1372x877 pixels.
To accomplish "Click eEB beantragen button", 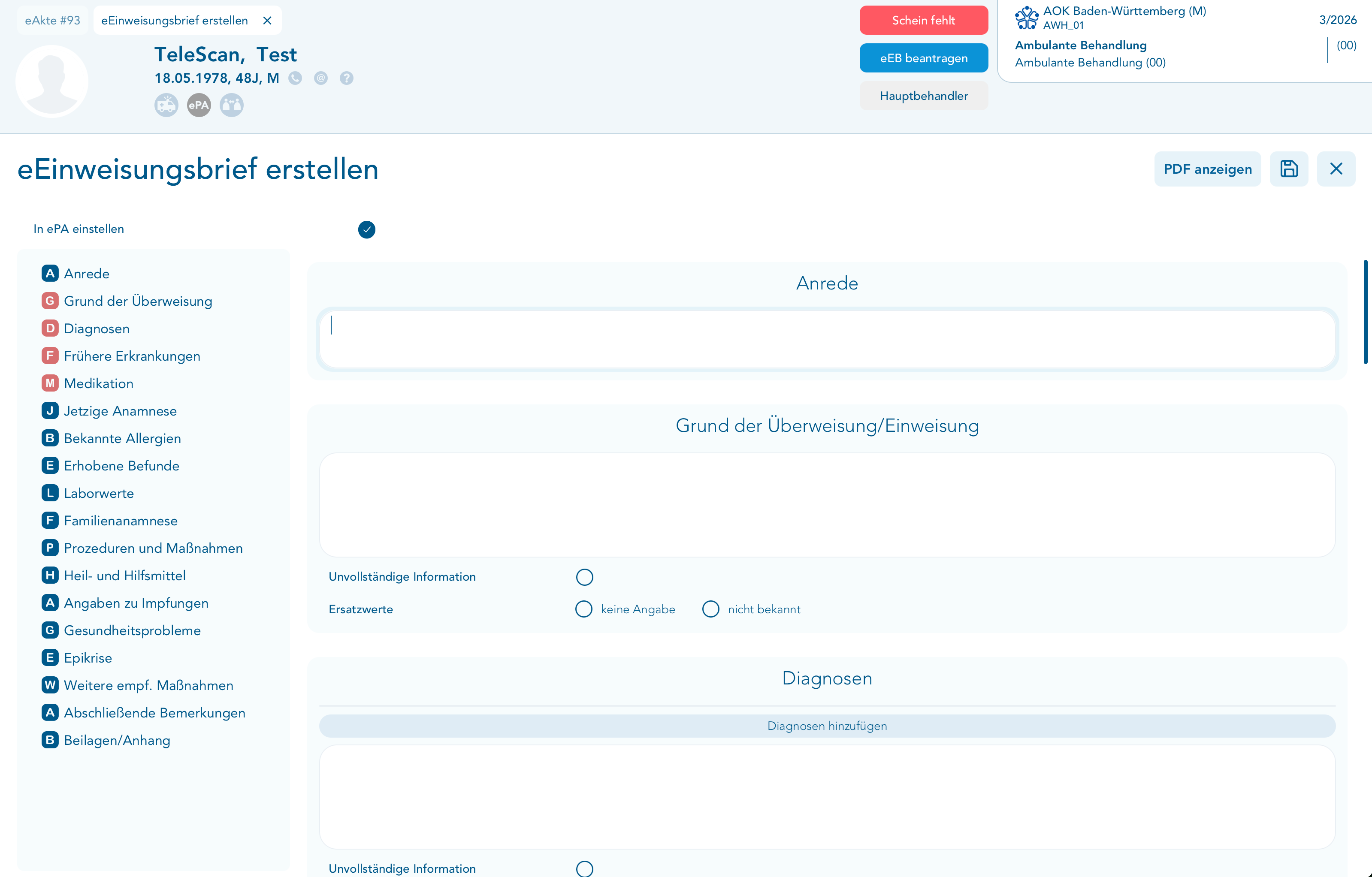I will tap(924, 58).
